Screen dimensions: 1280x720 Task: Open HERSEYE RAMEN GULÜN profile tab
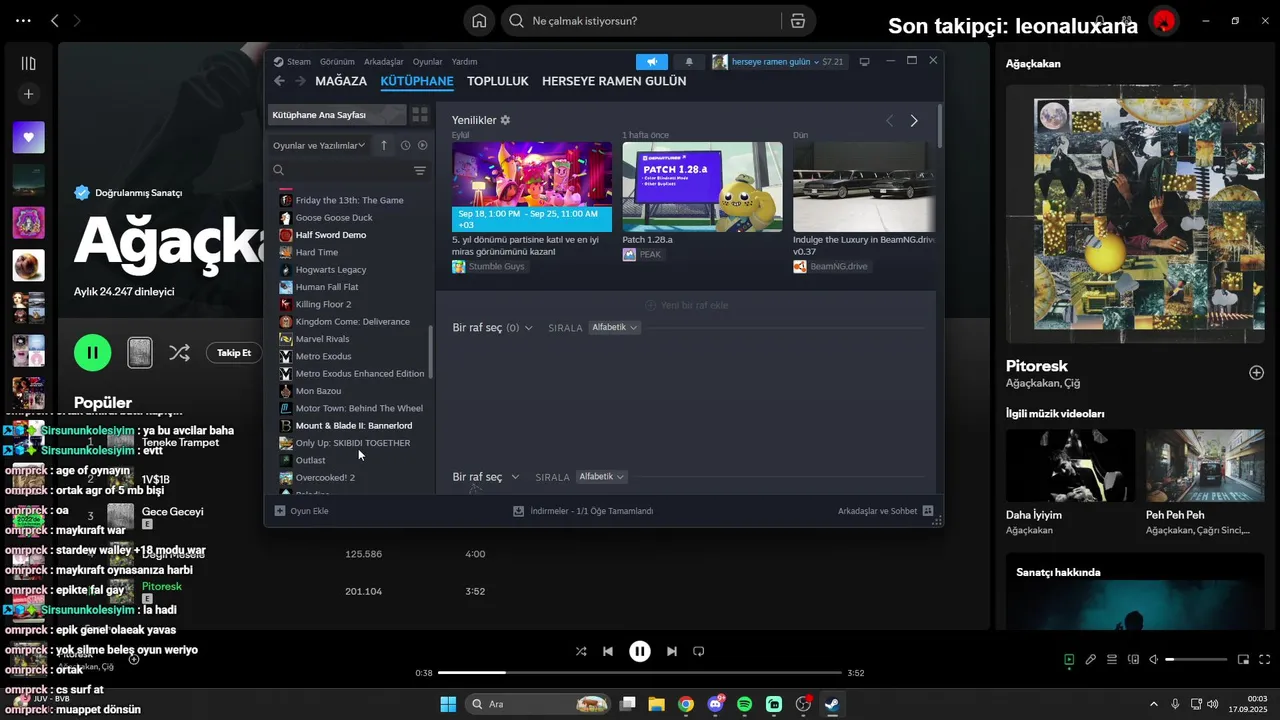pos(614,81)
